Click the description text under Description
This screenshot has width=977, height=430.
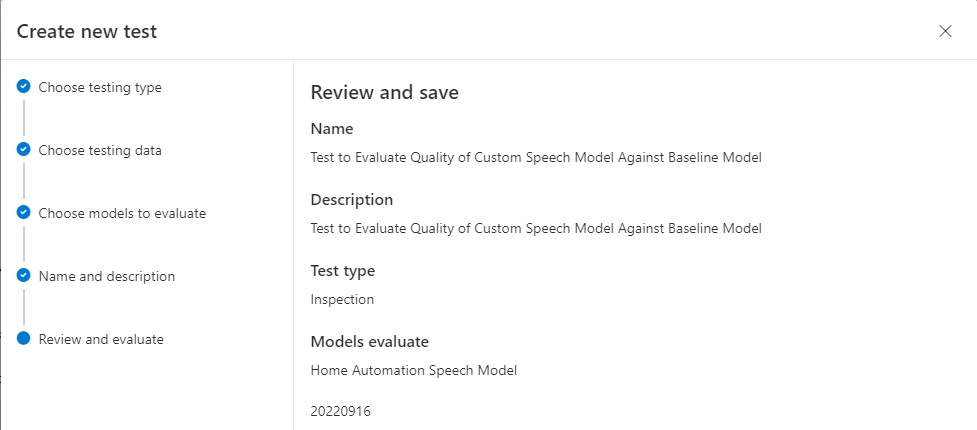click(536, 228)
